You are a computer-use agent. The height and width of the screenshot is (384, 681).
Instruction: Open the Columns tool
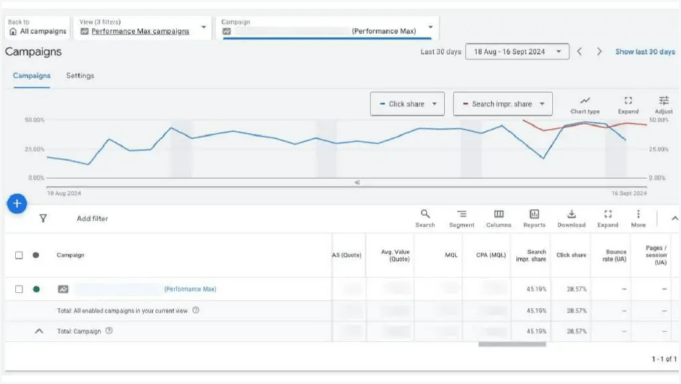pos(499,218)
